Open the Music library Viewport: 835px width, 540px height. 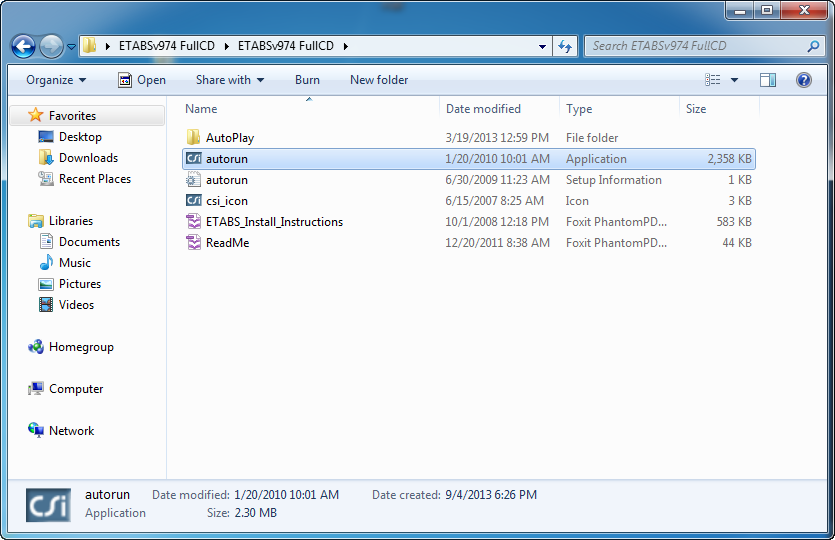[75, 263]
